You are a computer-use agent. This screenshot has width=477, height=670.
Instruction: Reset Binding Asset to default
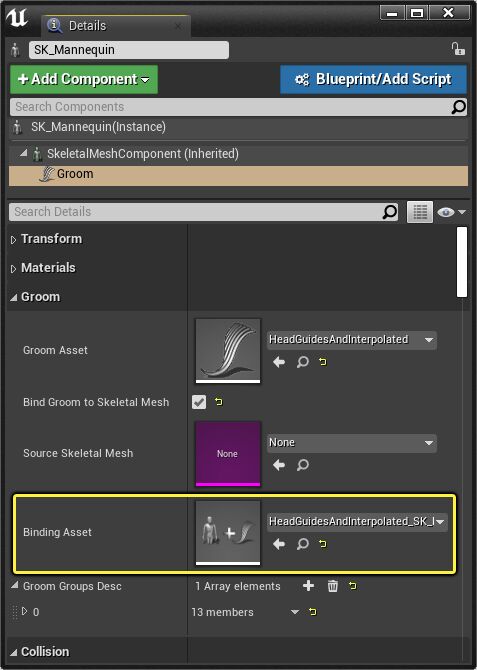click(x=323, y=544)
